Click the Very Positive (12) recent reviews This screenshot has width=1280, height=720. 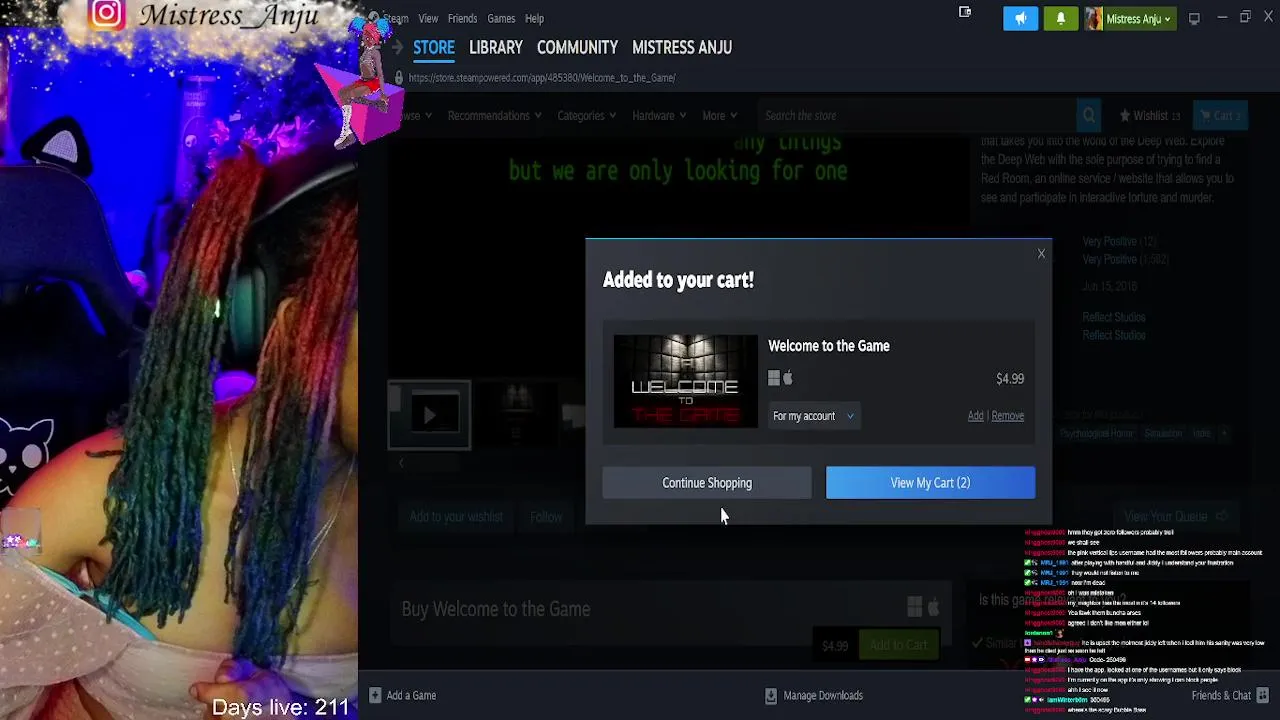point(1118,242)
